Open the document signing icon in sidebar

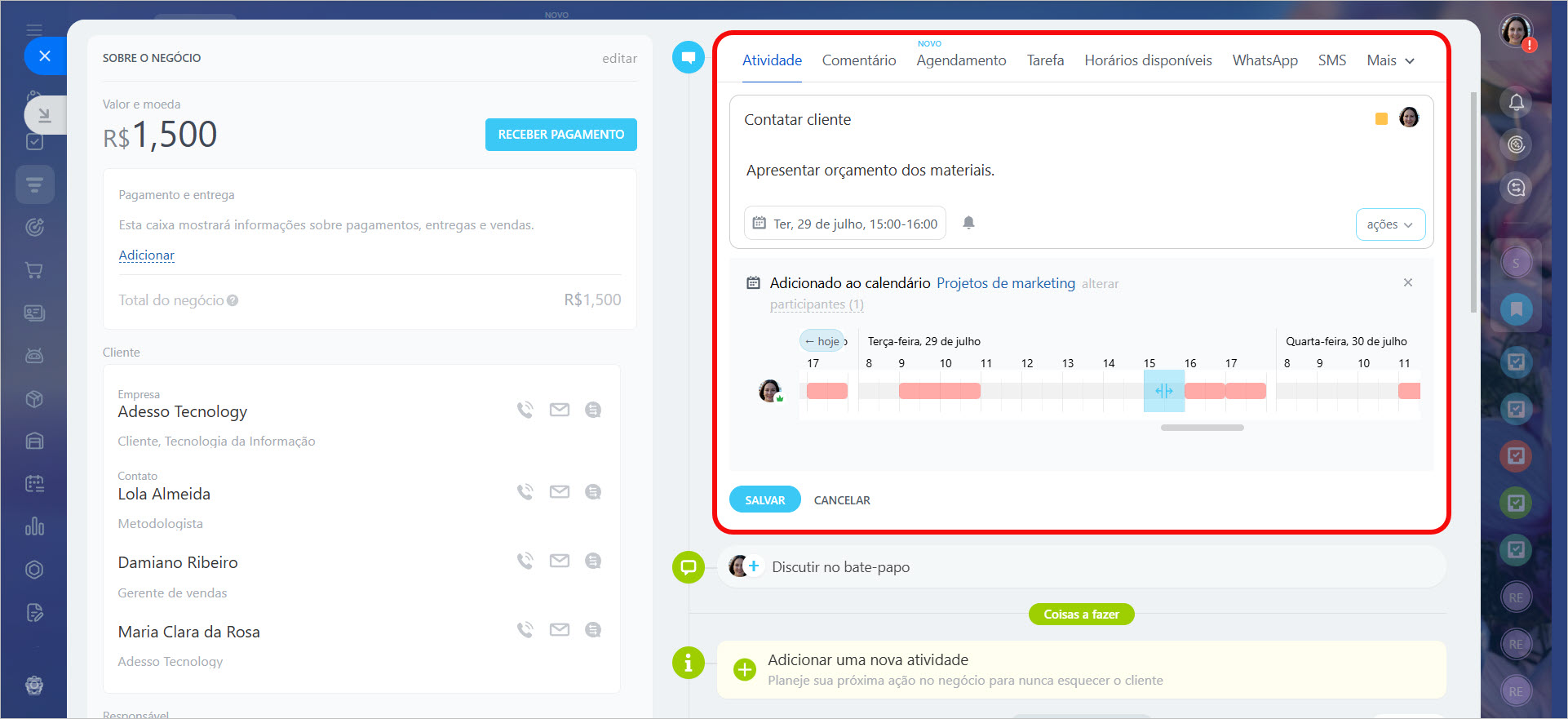point(34,612)
